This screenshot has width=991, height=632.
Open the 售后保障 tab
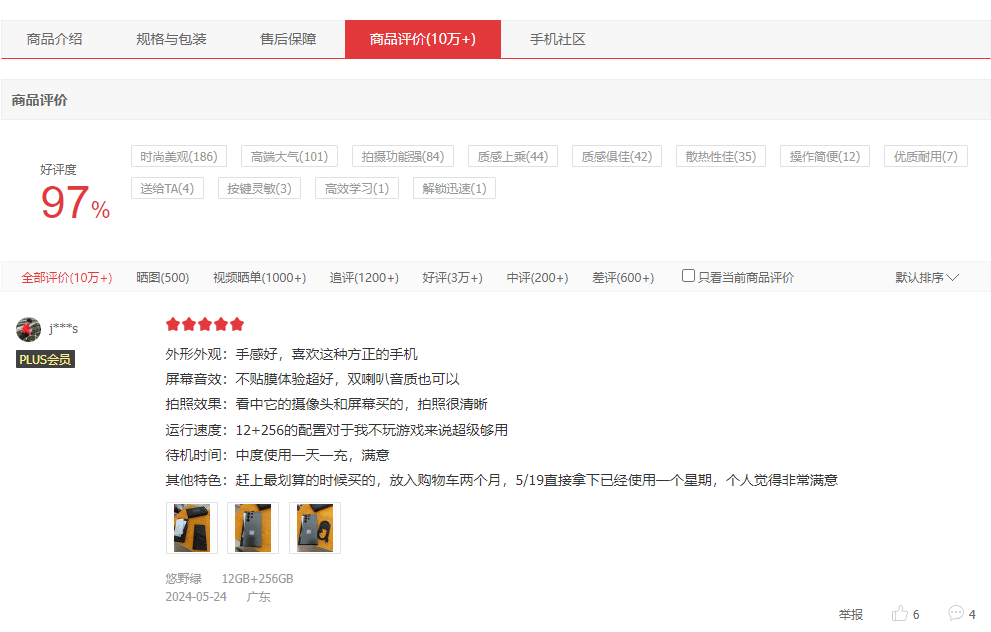[288, 39]
